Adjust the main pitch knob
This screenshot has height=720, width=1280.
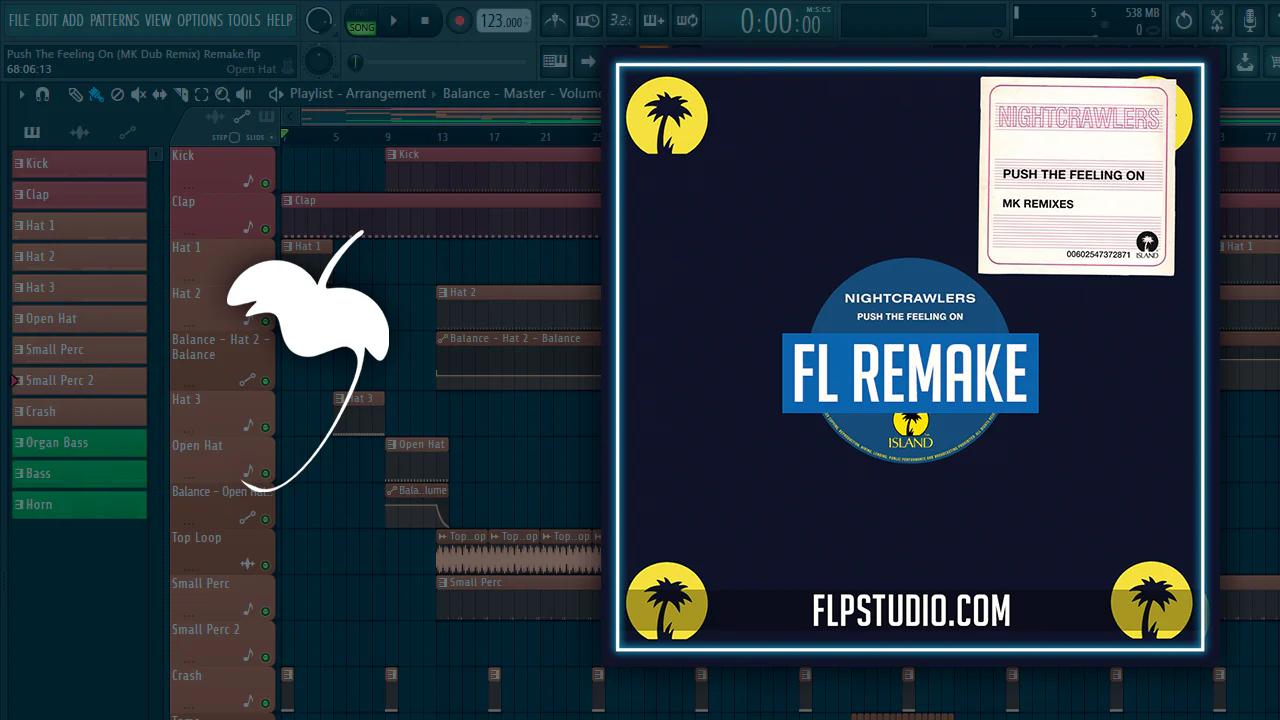point(318,61)
